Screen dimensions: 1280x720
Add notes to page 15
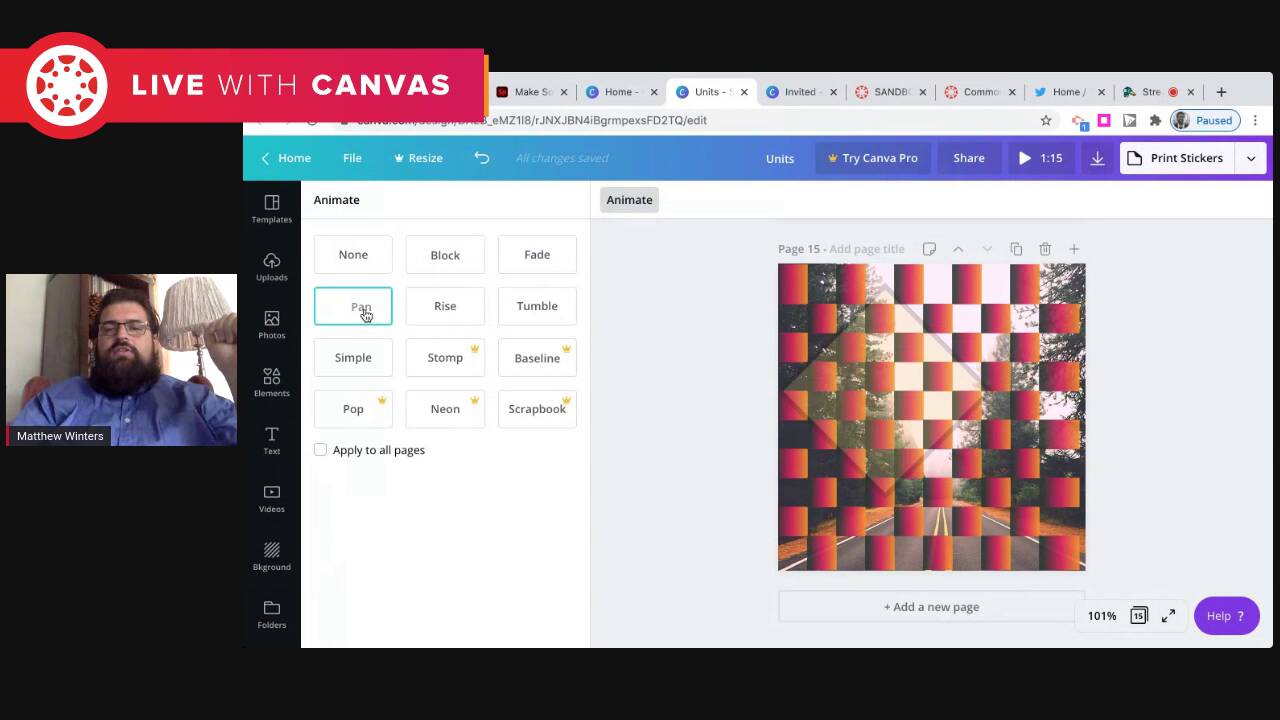coord(929,249)
